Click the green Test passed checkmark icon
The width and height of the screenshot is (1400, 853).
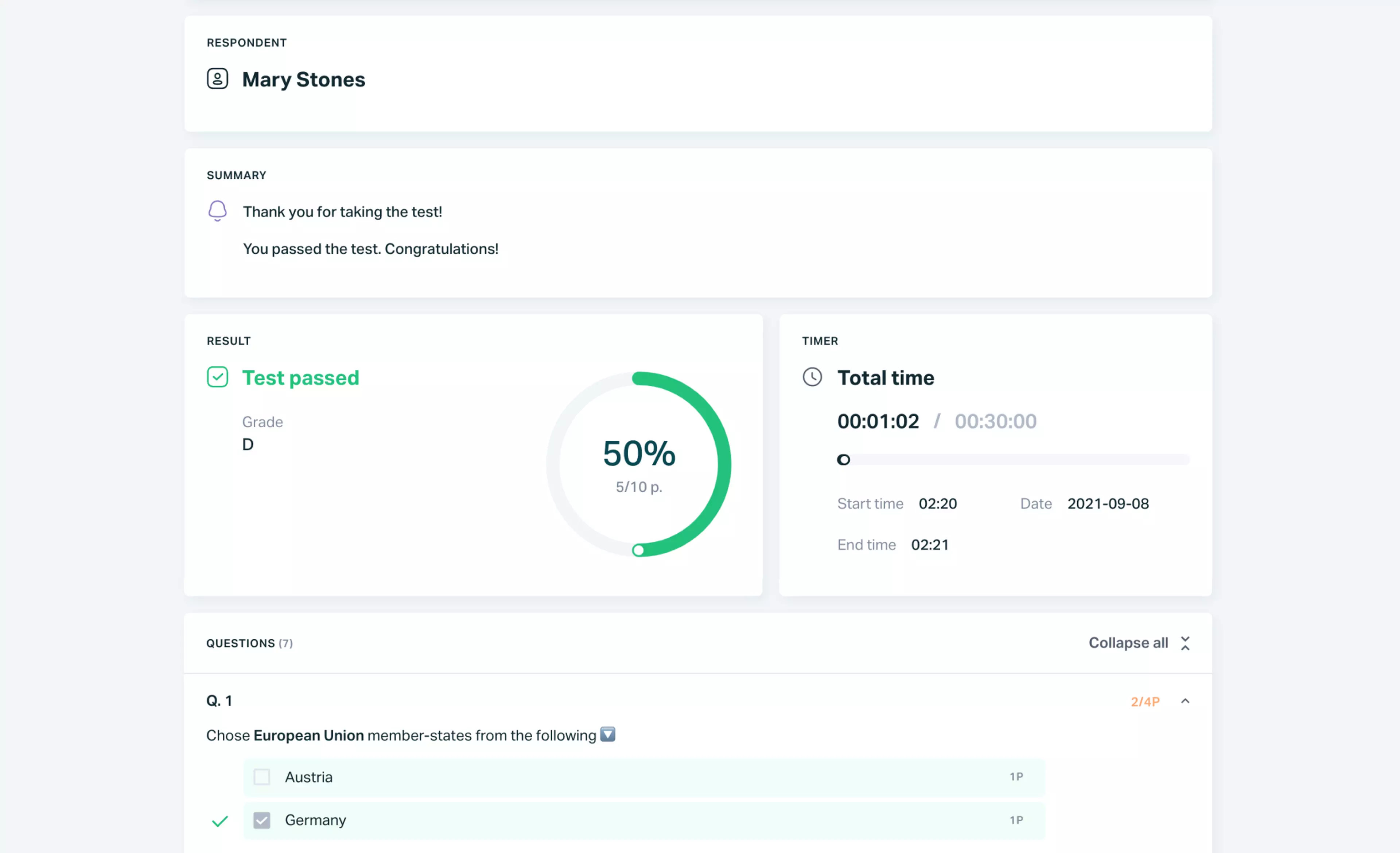pos(218,377)
